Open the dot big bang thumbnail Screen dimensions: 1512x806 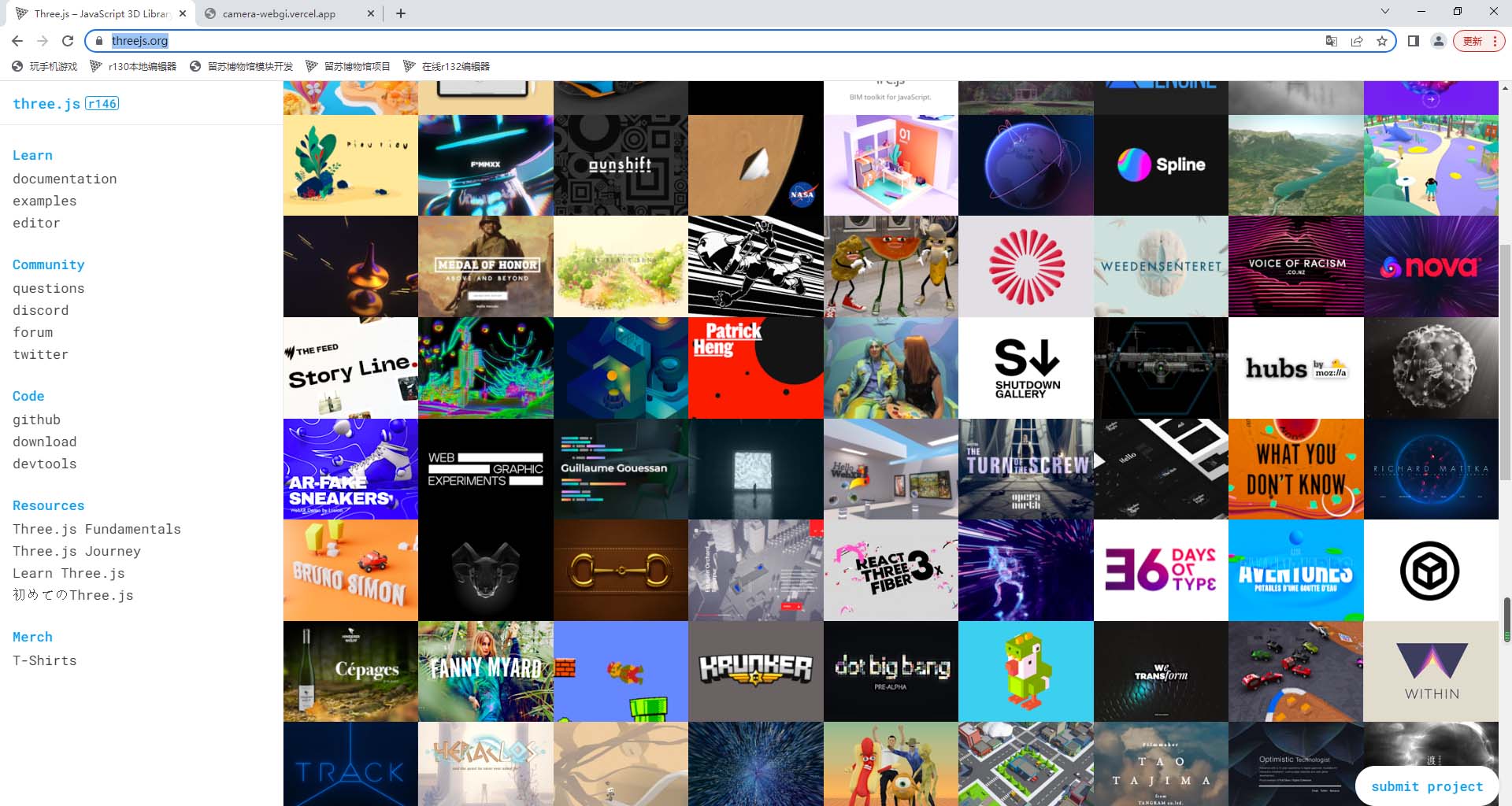tap(891, 671)
